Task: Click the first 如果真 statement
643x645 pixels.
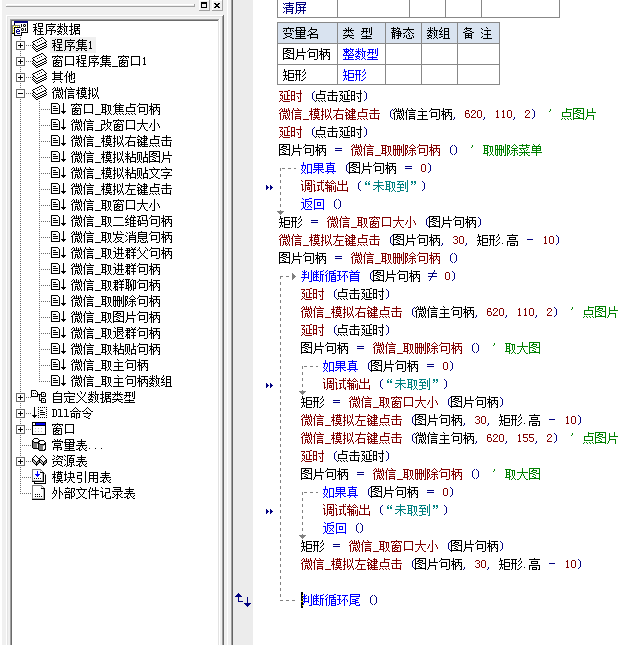Action: (x=366, y=168)
